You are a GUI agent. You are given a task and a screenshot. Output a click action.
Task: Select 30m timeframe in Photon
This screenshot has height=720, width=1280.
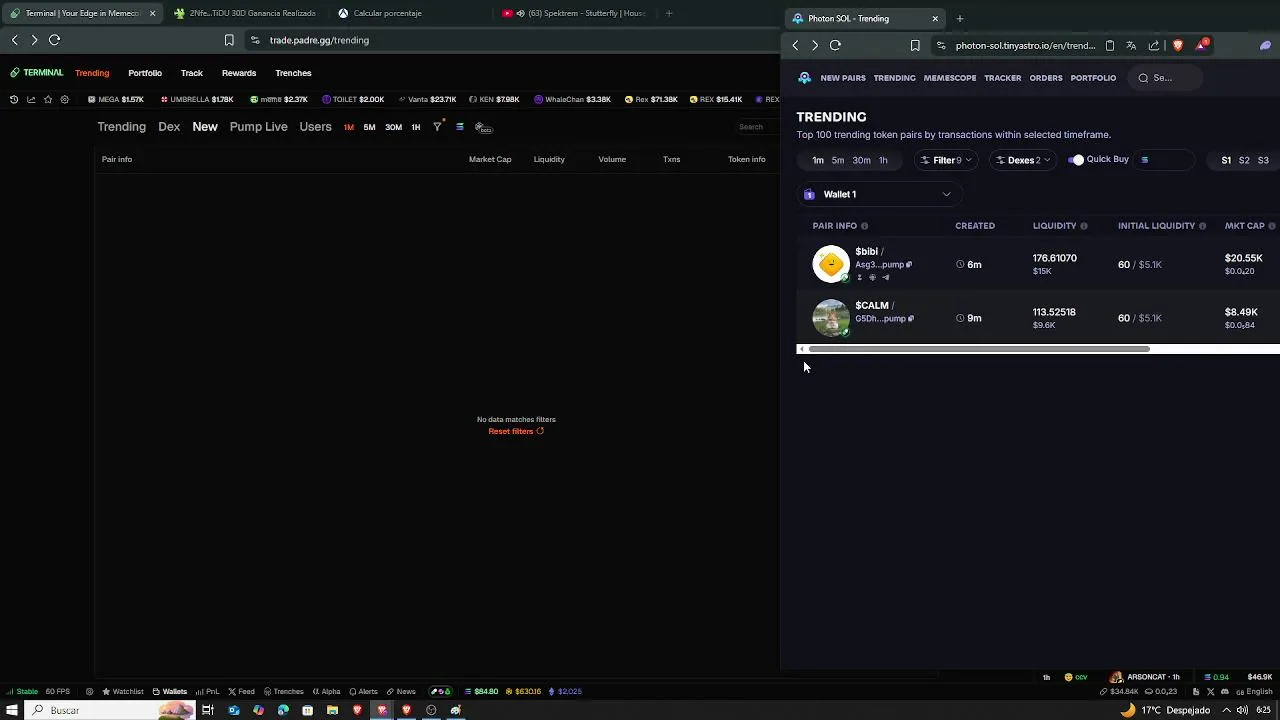861,160
